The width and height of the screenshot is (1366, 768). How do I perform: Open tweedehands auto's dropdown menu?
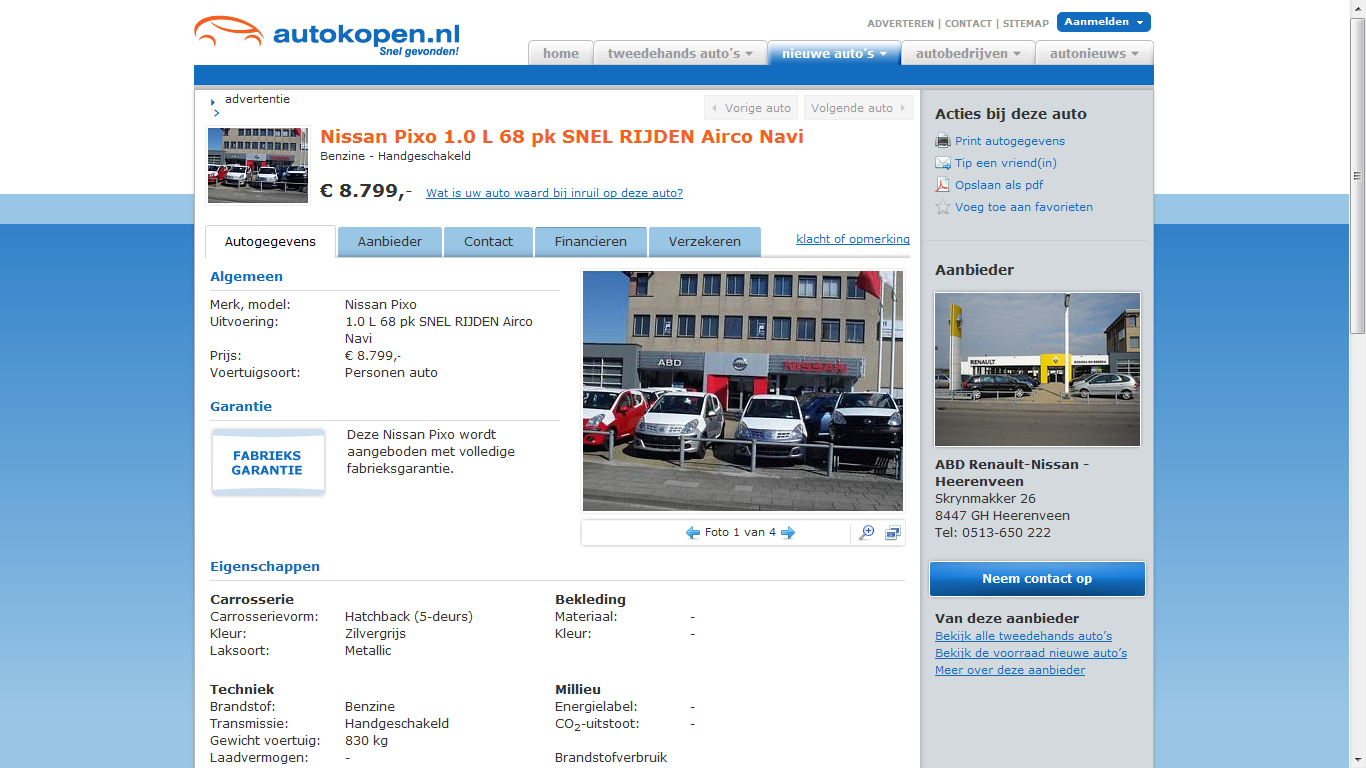[x=680, y=53]
